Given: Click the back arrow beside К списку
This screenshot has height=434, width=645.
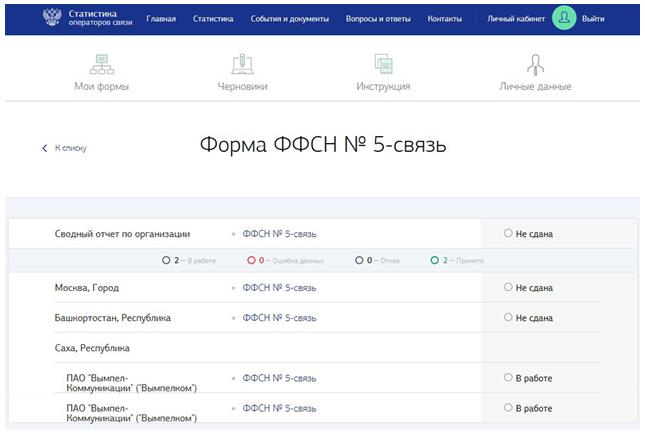Looking at the screenshot, I should [45, 148].
